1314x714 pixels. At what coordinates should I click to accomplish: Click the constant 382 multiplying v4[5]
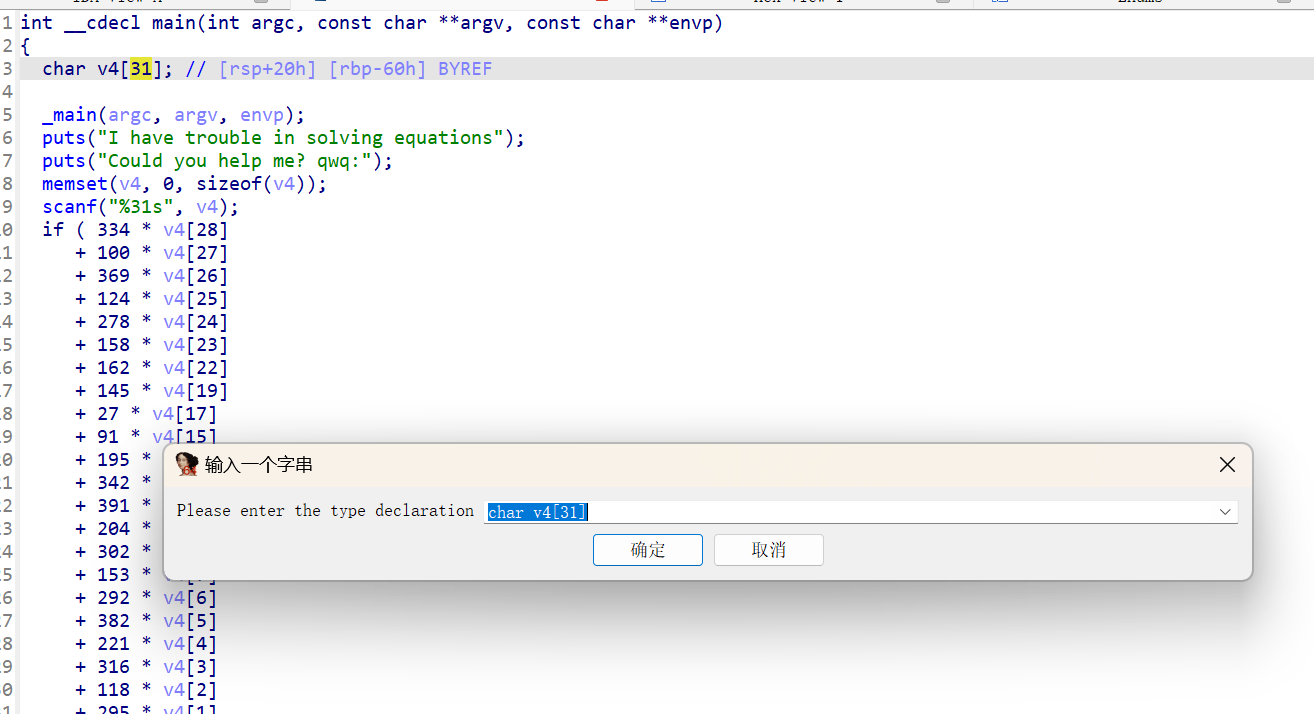[x=113, y=621]
